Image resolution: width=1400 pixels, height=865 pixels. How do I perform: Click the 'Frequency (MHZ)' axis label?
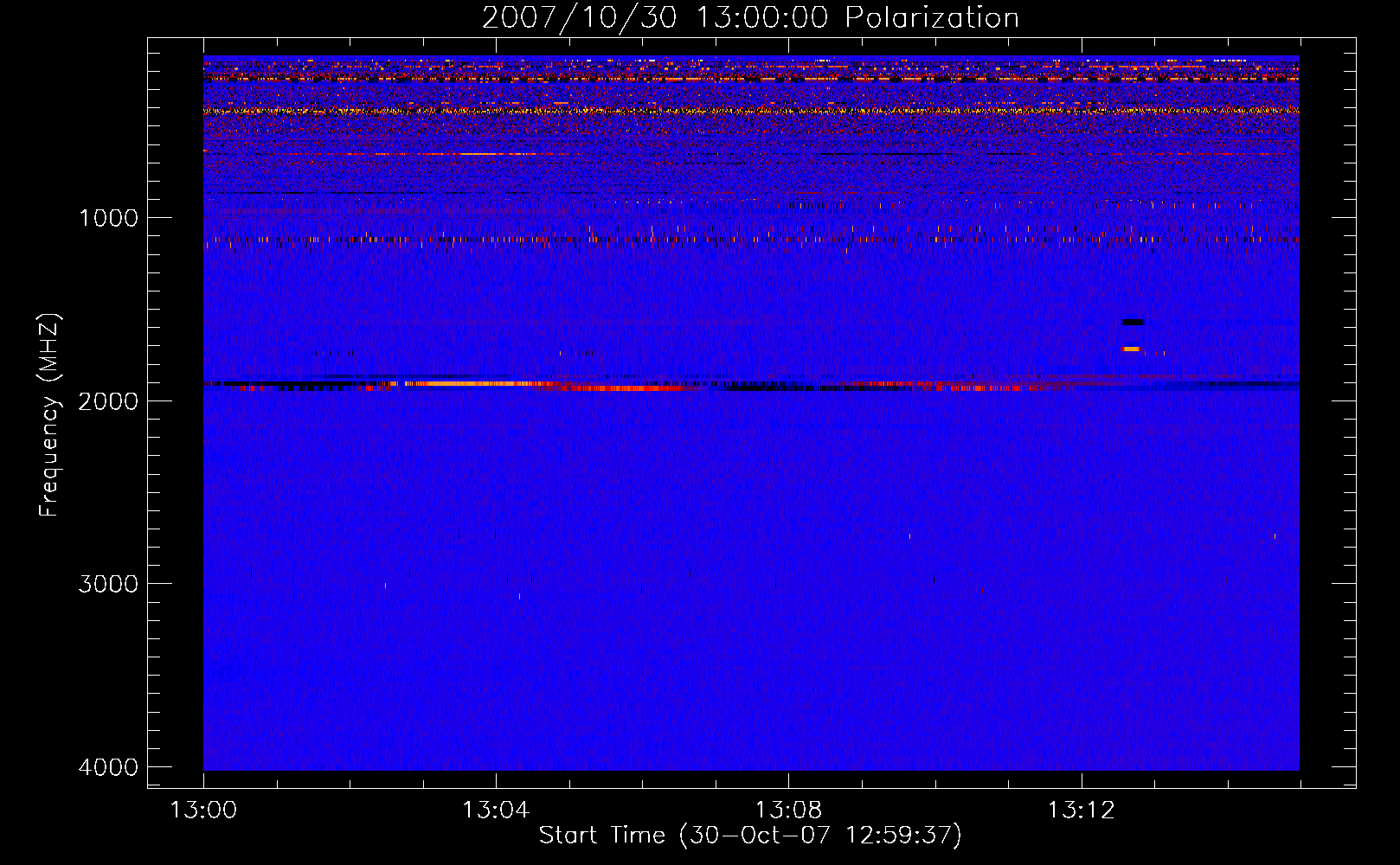pos(49,415)
